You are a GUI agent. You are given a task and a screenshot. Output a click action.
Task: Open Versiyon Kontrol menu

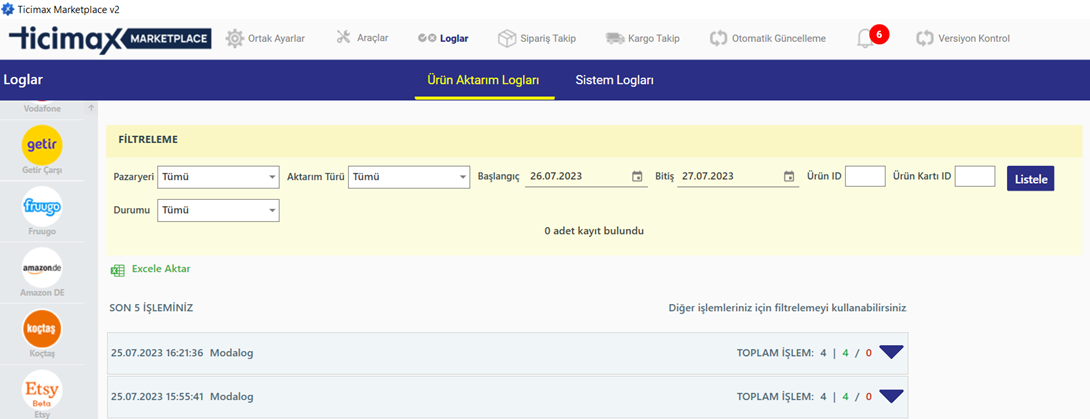pyautogui.click(x=963, y=38)
